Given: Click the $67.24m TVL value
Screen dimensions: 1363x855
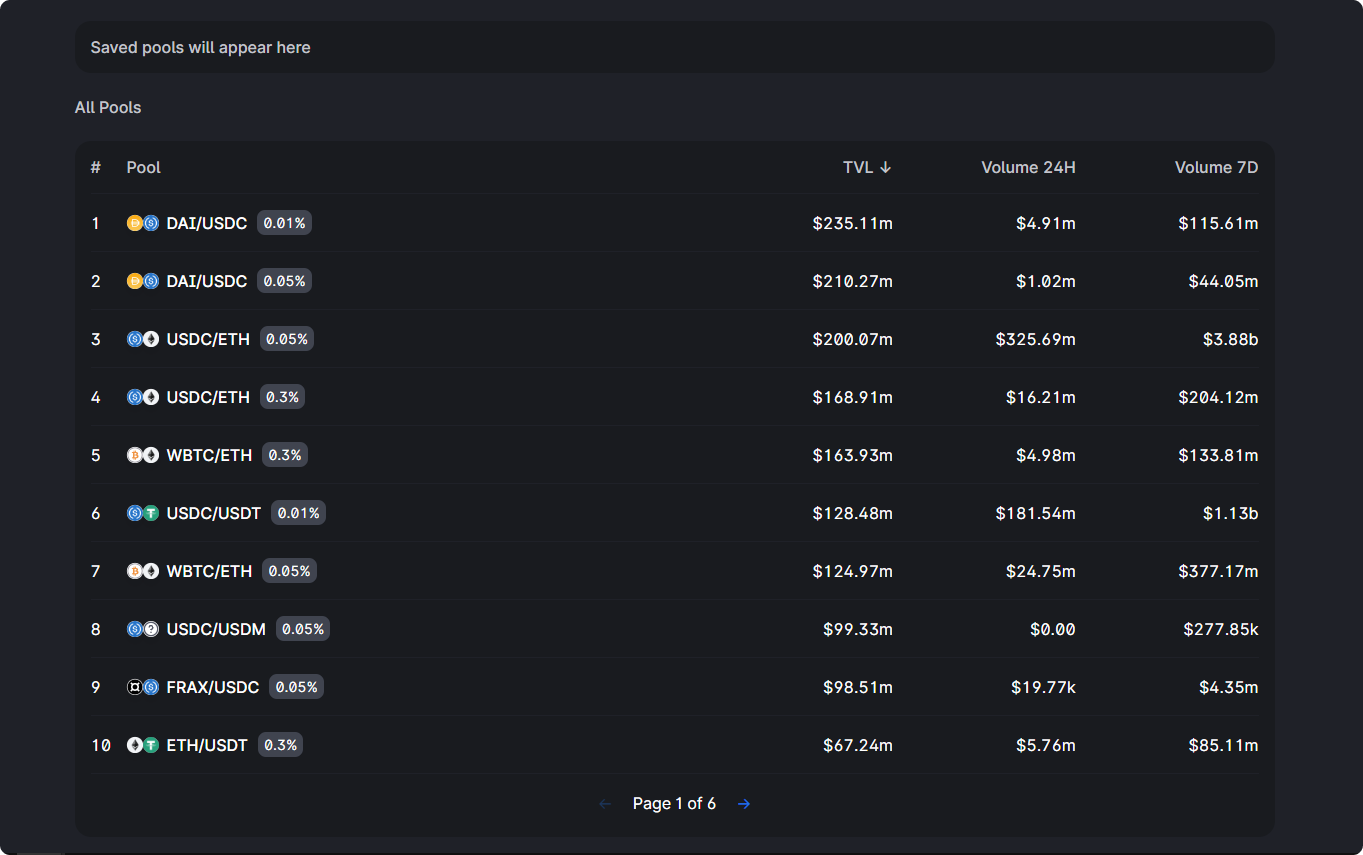Looking at the screenshot, I should [x=858, y=745].
